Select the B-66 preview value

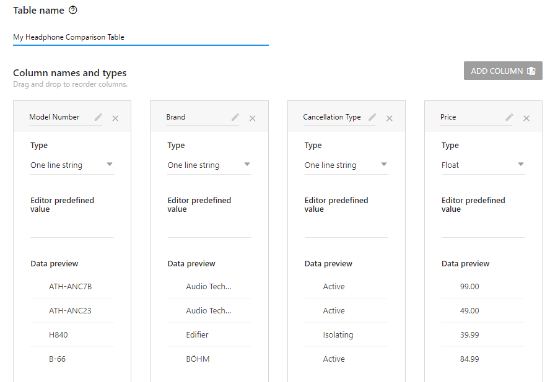(57, 359)
